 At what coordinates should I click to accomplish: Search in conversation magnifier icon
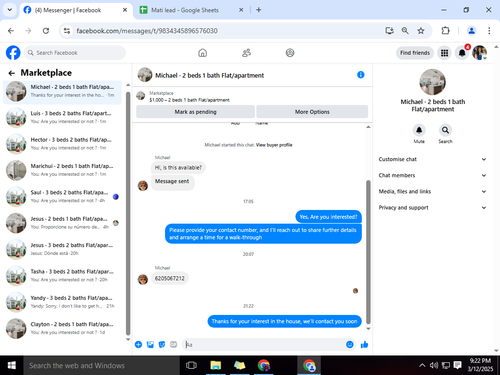pyautogui.click(x=445, y=130)
